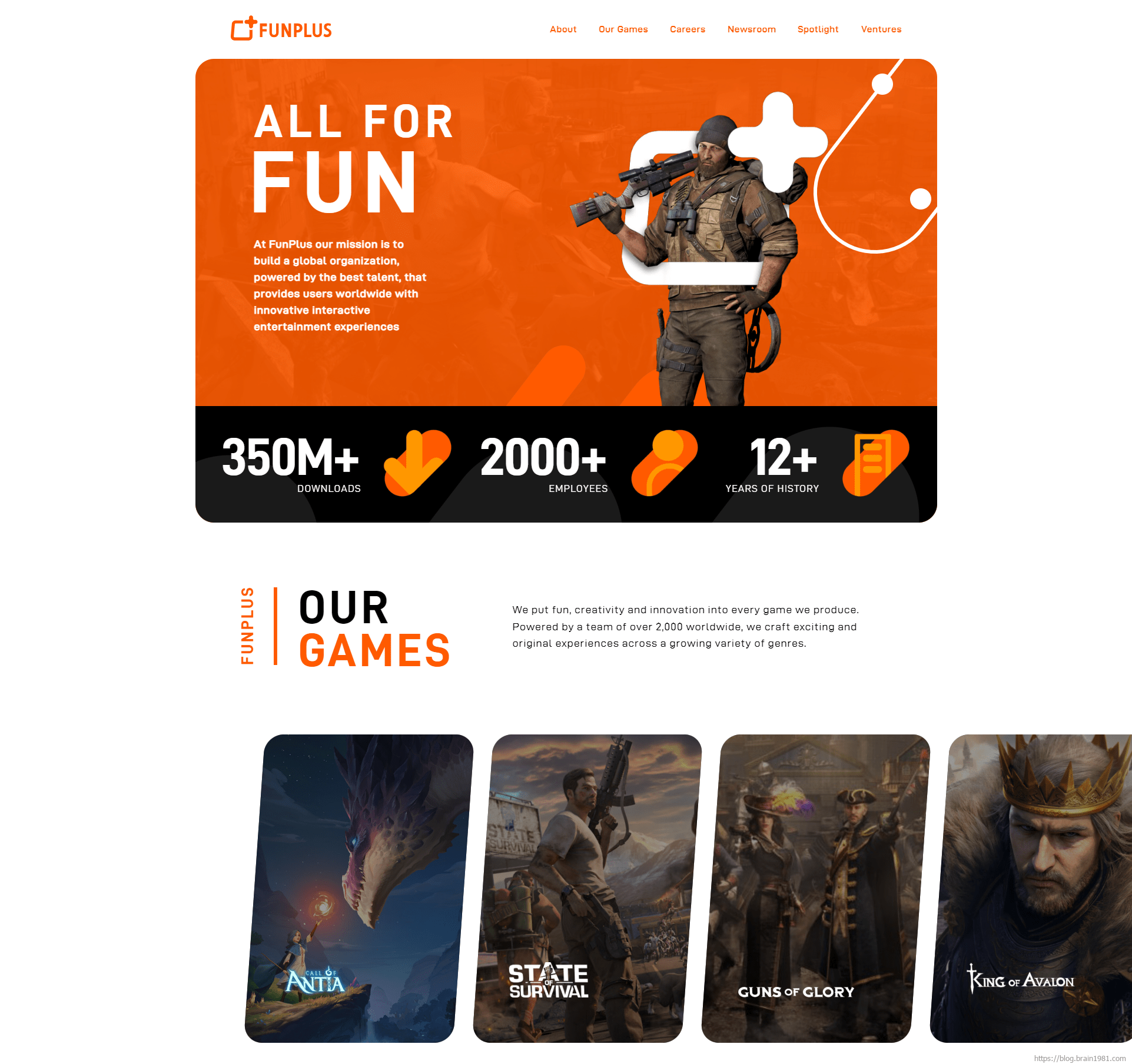Toggle the Spotlight section content
This screenshot has height=1064, width=1132.
pos(817,29)
